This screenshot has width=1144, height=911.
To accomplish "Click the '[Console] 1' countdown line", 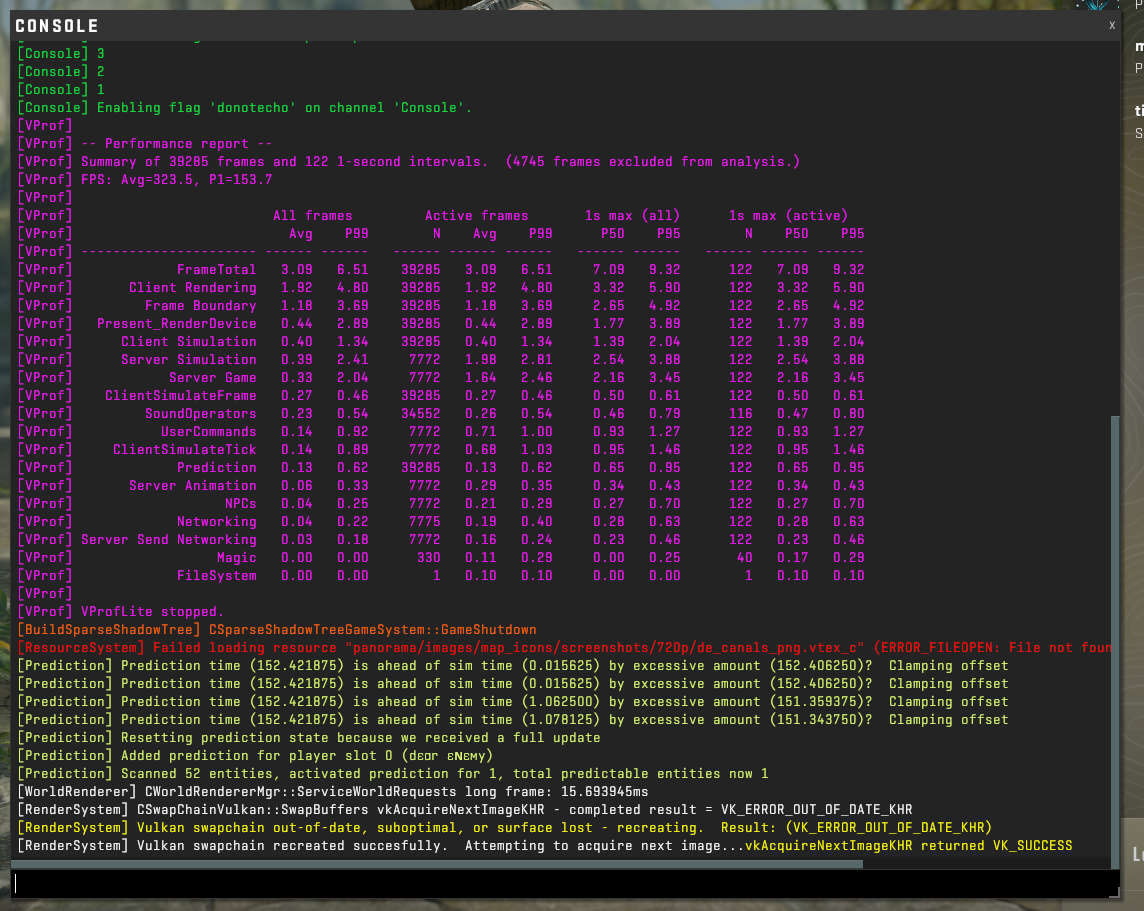I will [x=61, y=90].
